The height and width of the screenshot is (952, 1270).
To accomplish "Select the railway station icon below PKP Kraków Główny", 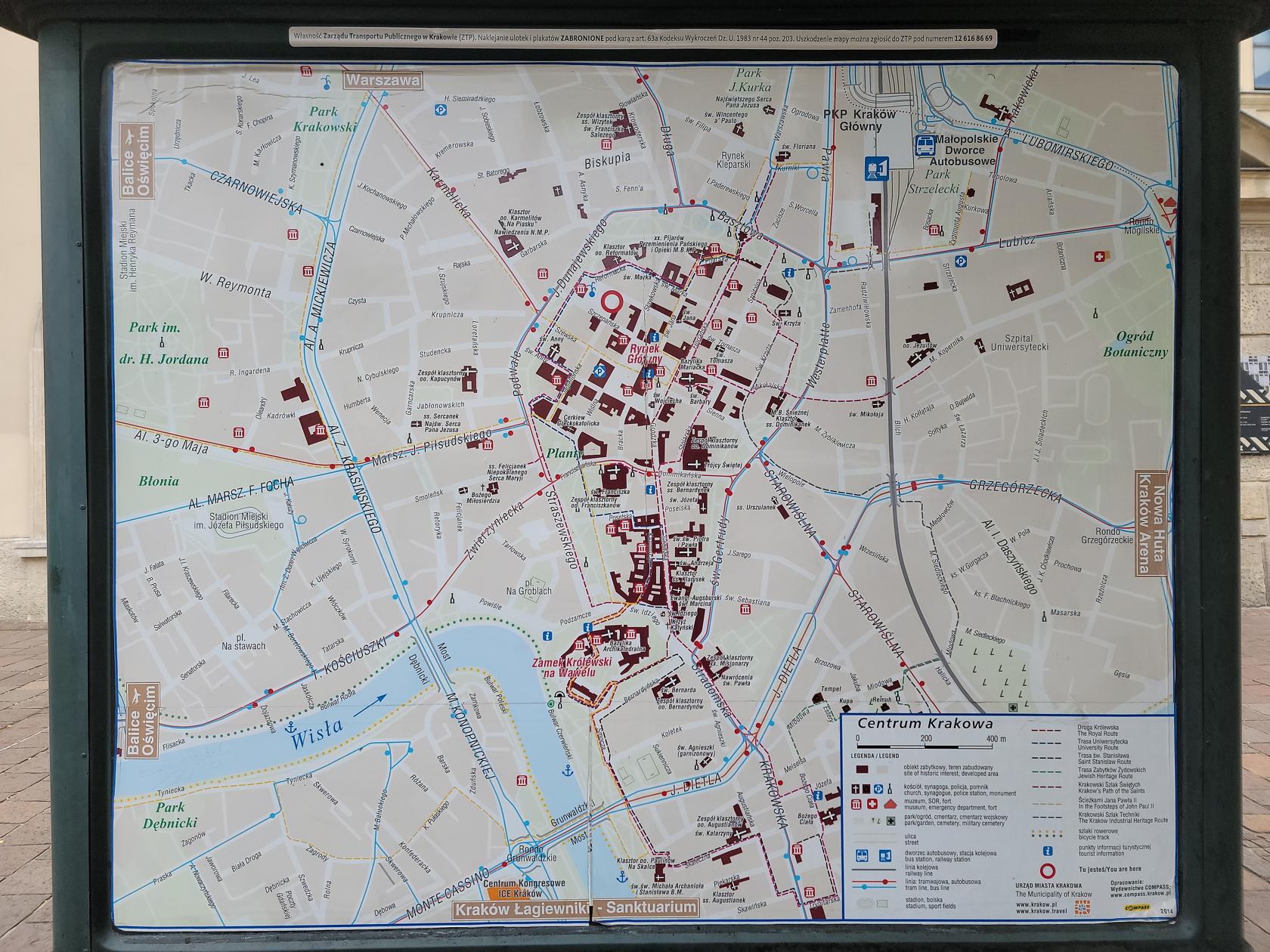I will [876, 168].
